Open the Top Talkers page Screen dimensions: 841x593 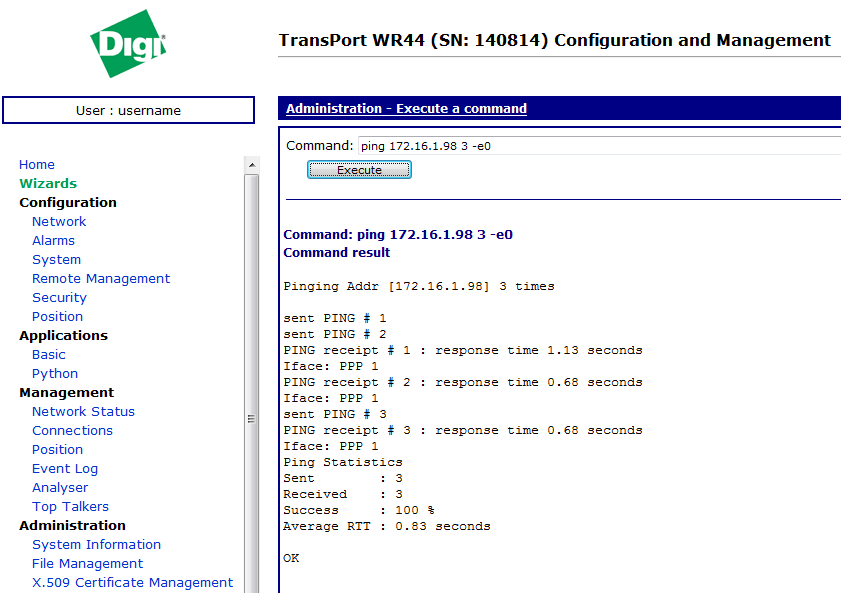click(70, 507)
